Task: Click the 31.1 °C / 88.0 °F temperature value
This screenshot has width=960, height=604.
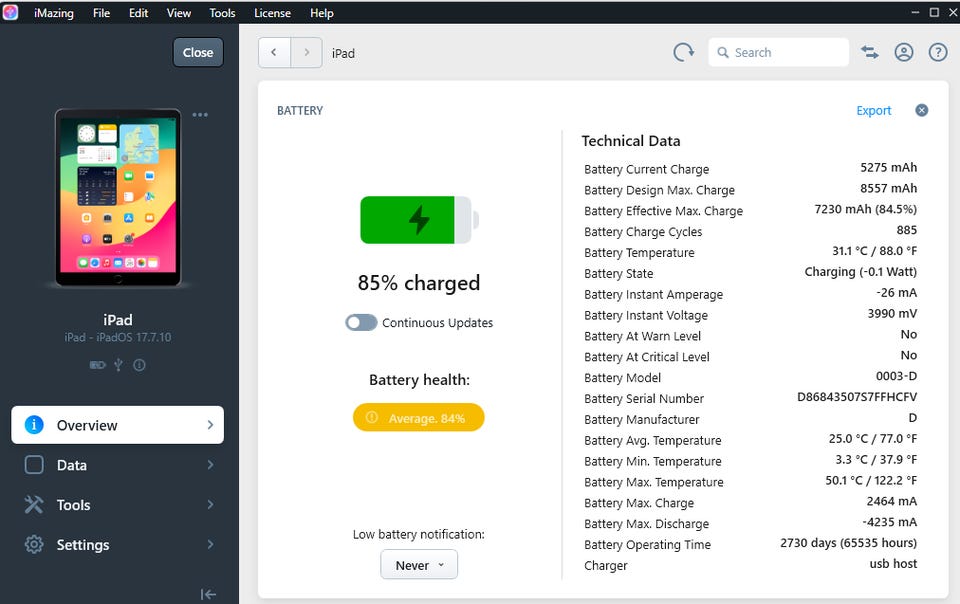Action: pyautogui.click(x=874, y=251)
